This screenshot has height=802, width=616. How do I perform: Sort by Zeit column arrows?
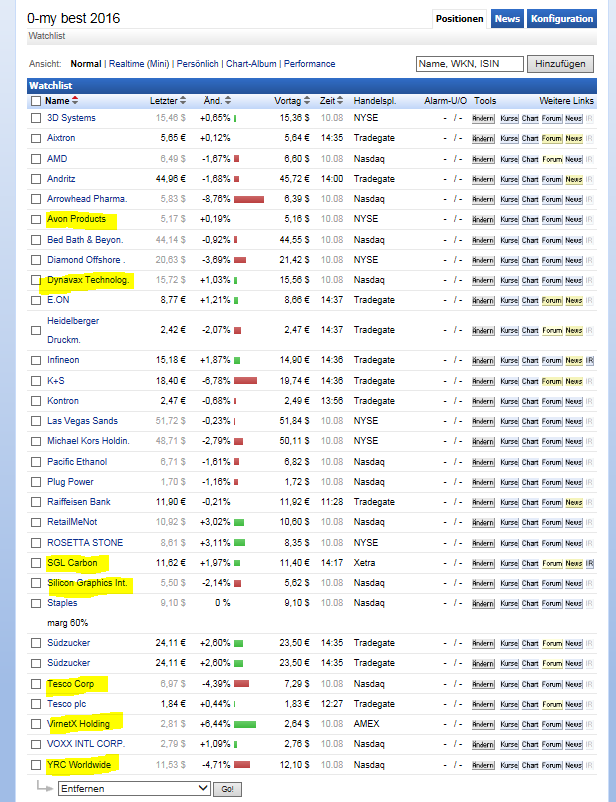[x=340, y=101]
